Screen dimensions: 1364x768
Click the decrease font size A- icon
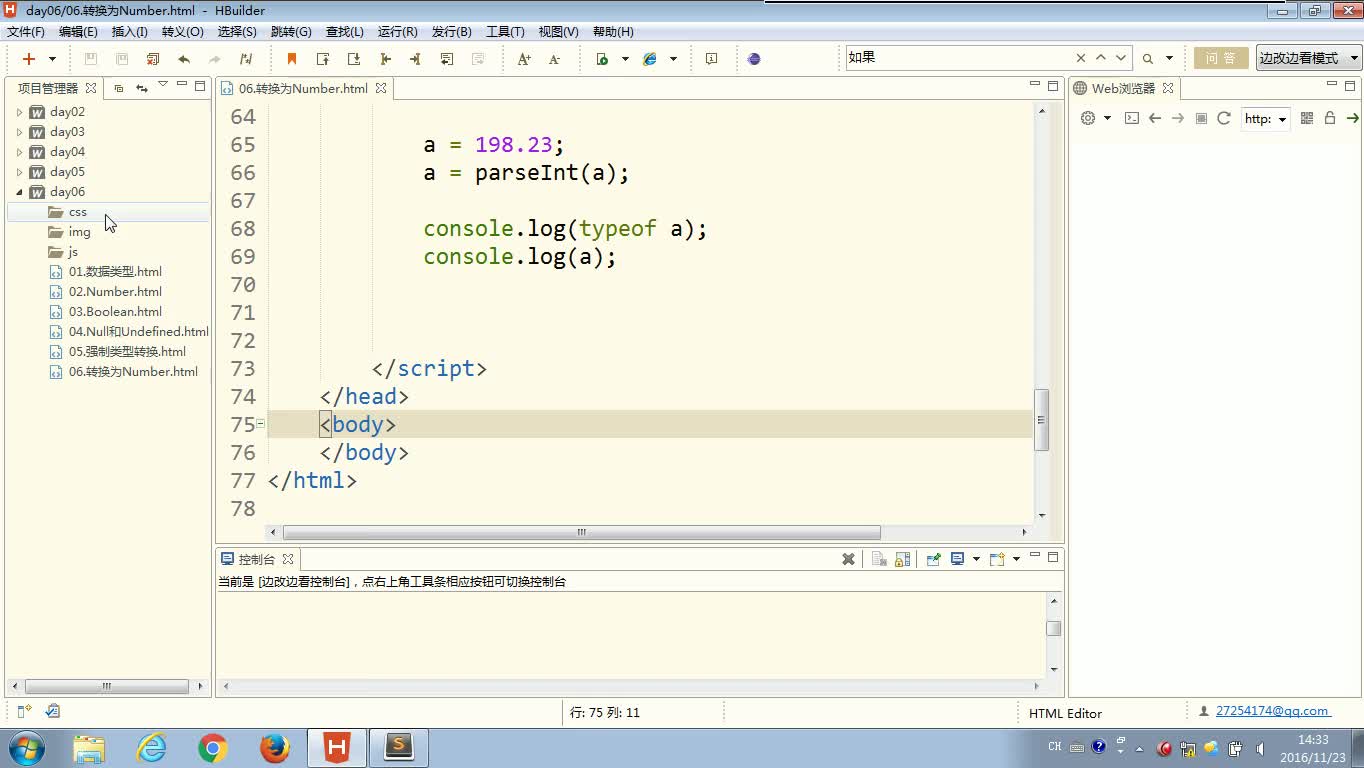pyautogui.click(x=554, y=59)
